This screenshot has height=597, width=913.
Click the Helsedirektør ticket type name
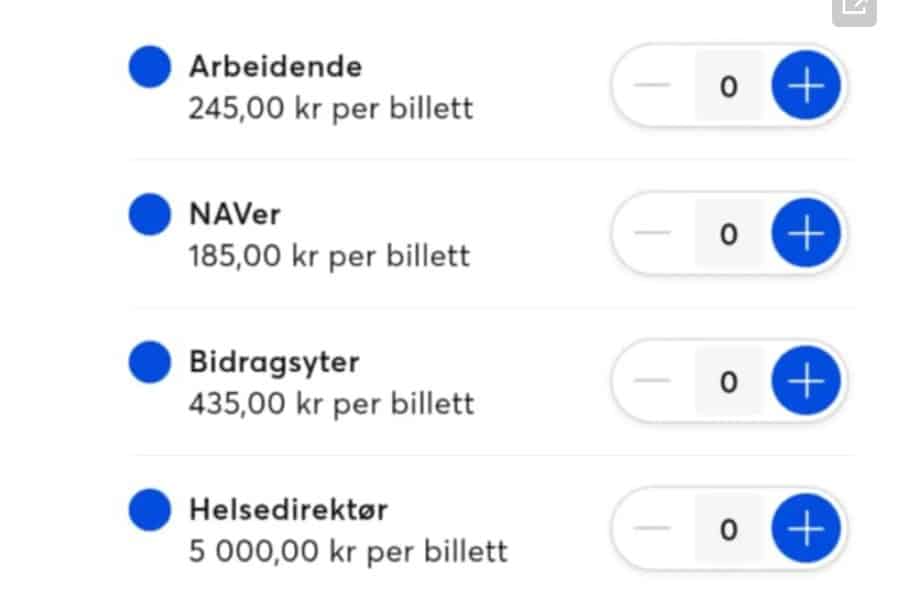[288, 510]
